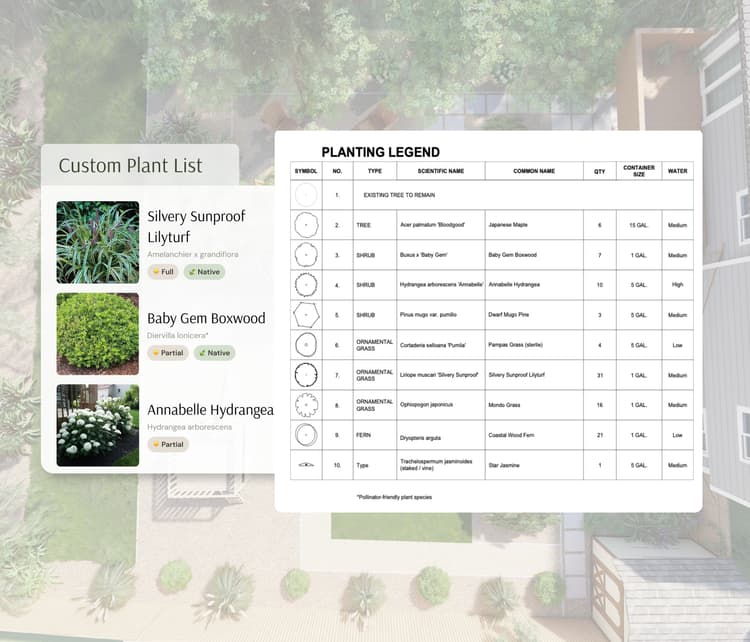Select the Baby Gem Boxwood shrub symbol
The image size is (750, 642).
click(x=306, y=255)
